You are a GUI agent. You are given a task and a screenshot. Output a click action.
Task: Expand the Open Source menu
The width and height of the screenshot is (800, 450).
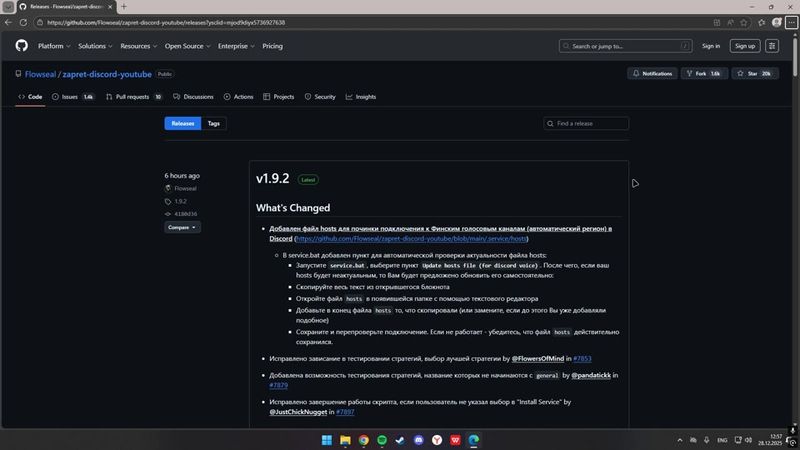(x=188, y=46)
